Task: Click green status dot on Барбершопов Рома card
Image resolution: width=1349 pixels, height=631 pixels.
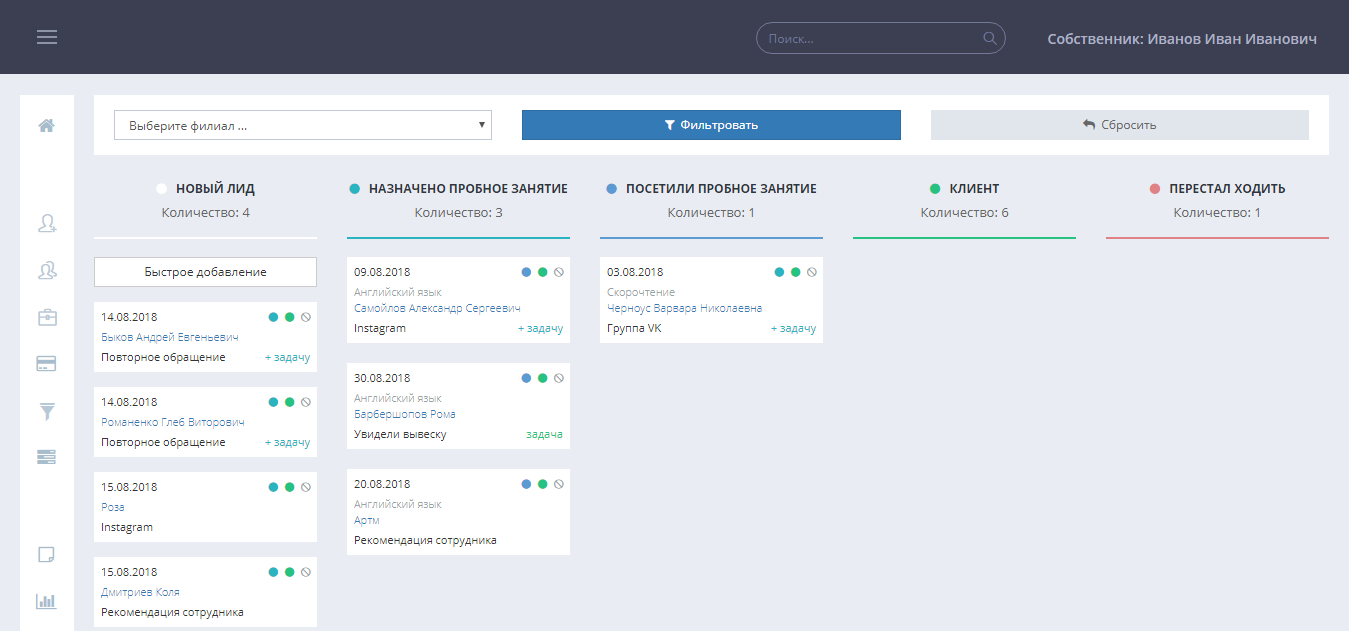Action: (543, 378)
